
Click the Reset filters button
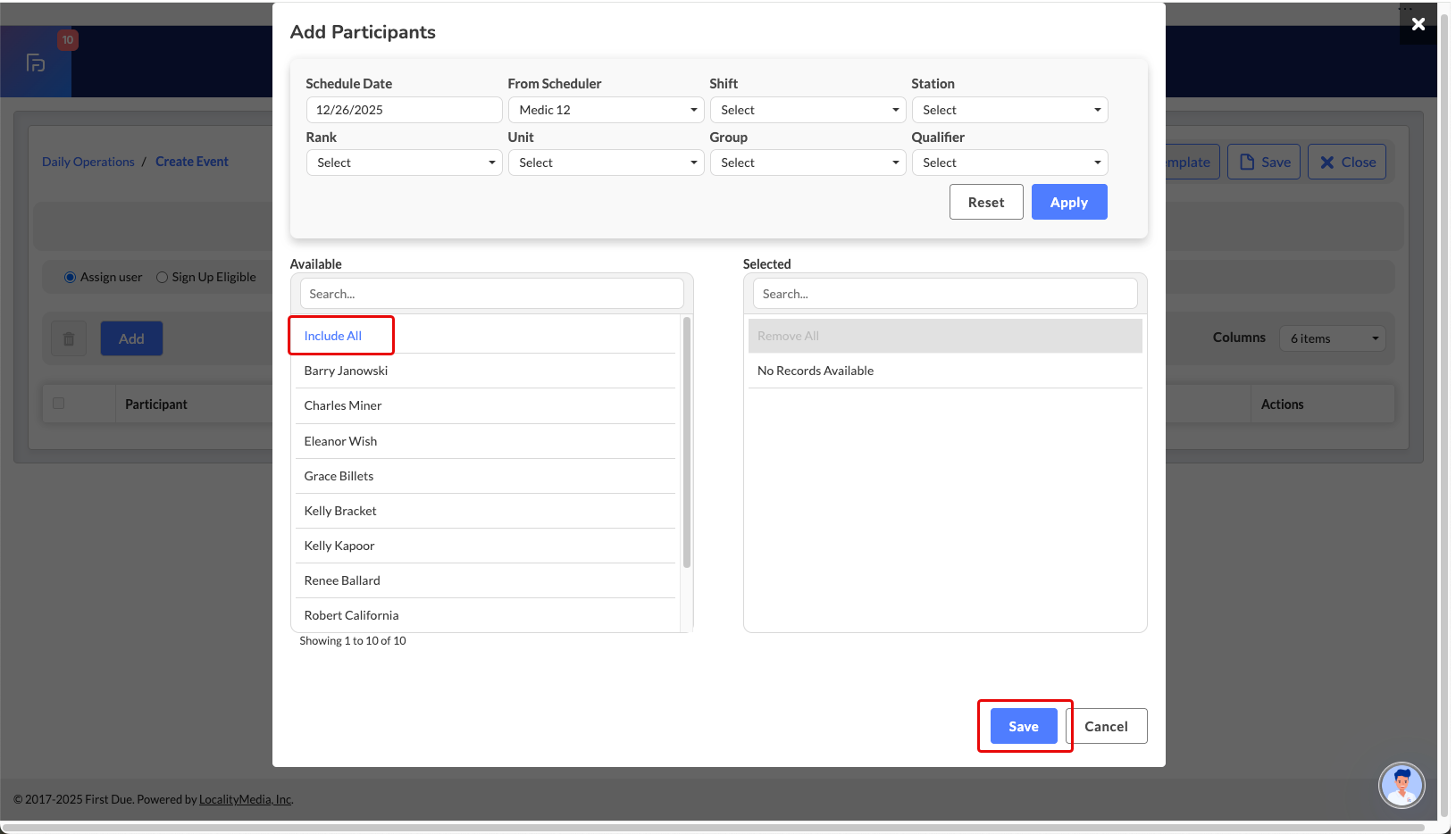pos(986,203)
